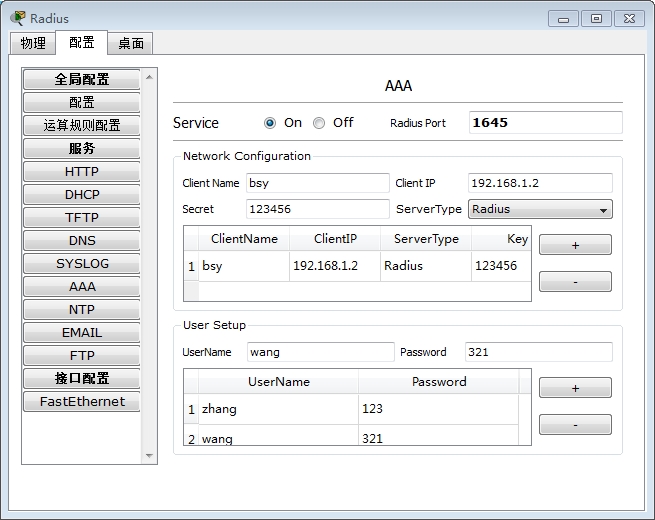Select the Off radio button for Service
The height and width of the screenshot is (520, 655).
(x=319, y=123)
